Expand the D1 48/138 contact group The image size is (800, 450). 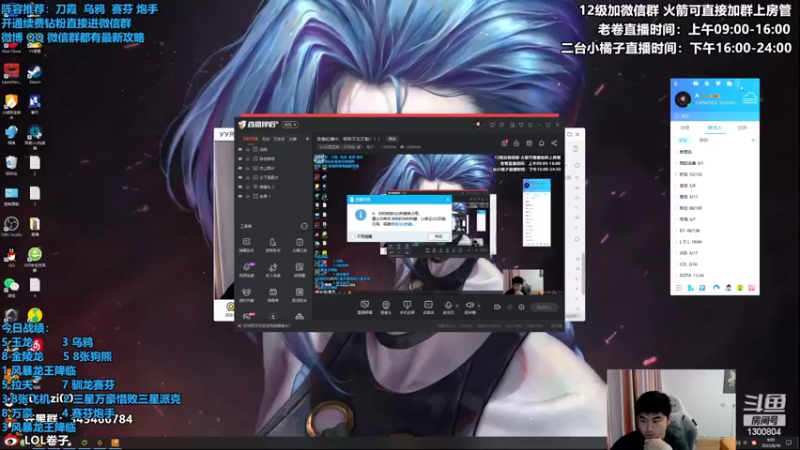[x=714, y=231]
